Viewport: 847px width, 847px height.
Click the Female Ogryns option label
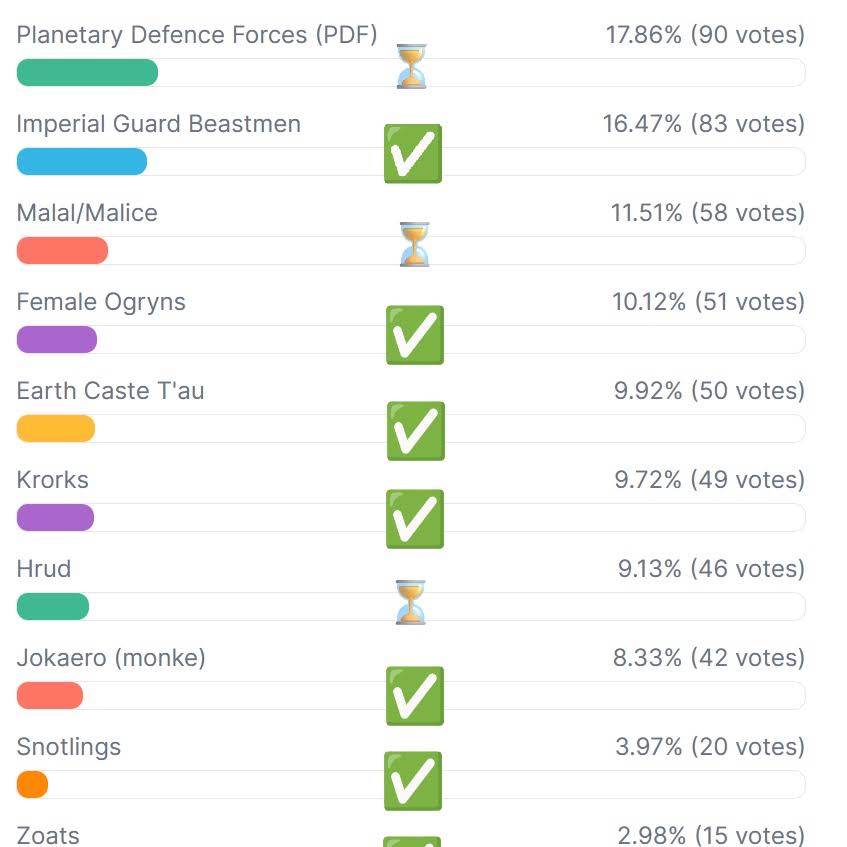(x=101, y=302)
